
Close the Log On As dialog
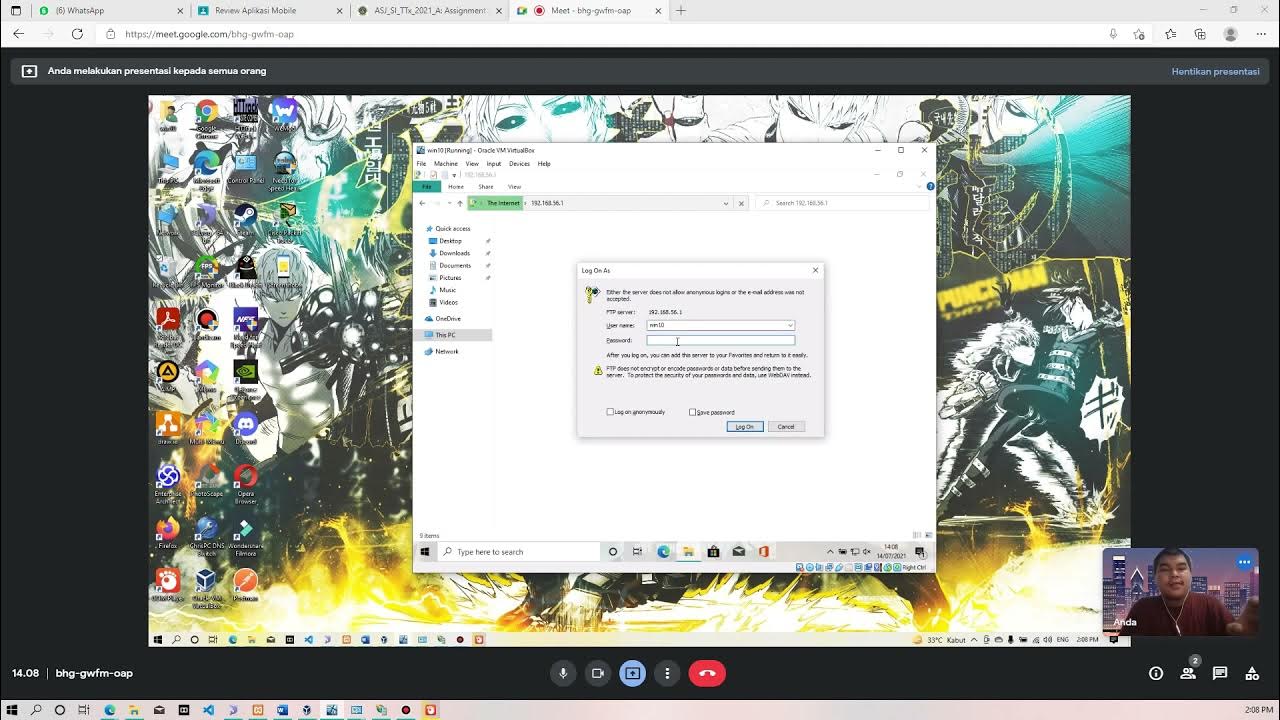coord(815,270)
